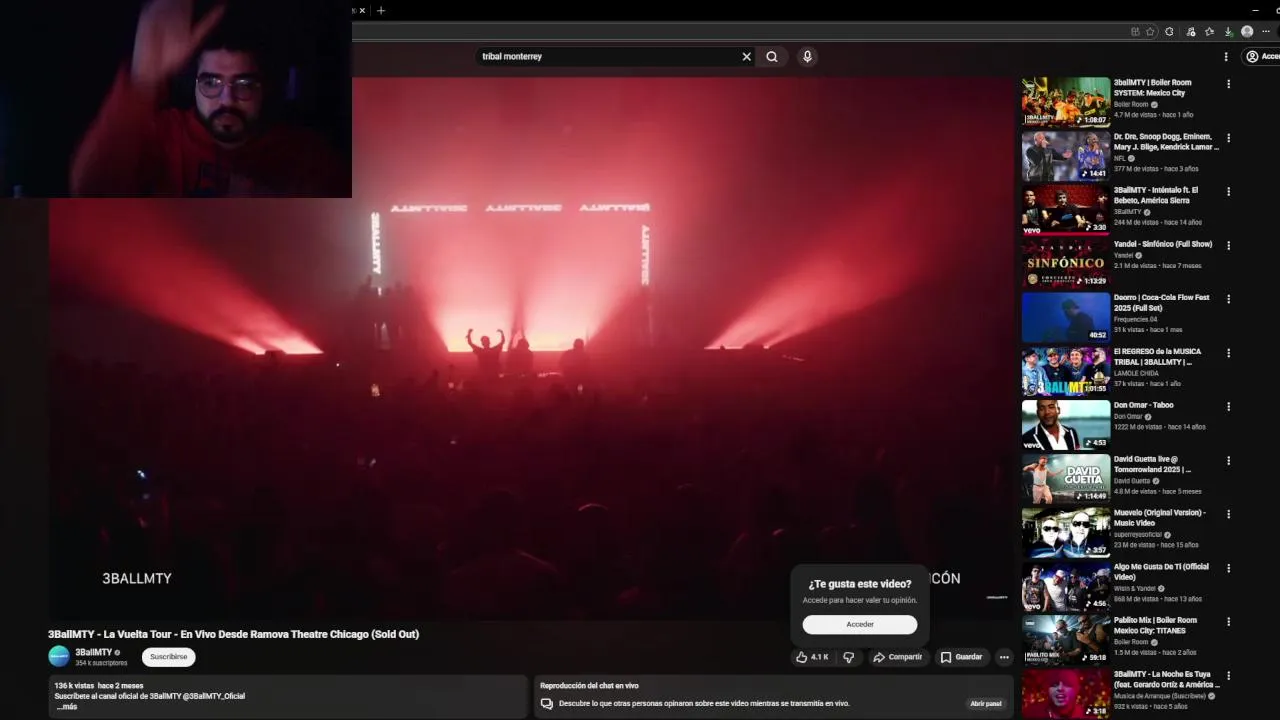Open 3BallMTY La Noche Es Tuya title
This screenshot has width=1280, height=720.
pyautogui.click(x=1167, y=679)
